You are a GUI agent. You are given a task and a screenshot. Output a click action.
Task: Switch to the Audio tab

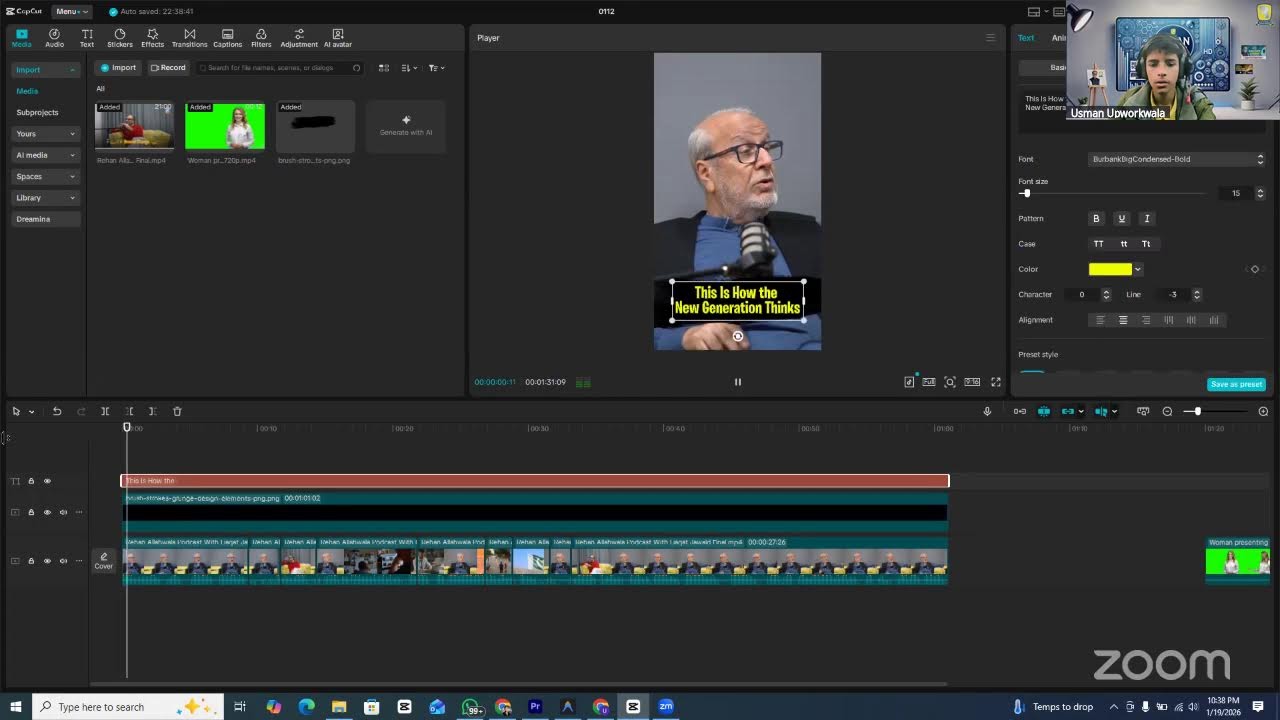pos(54,38)
